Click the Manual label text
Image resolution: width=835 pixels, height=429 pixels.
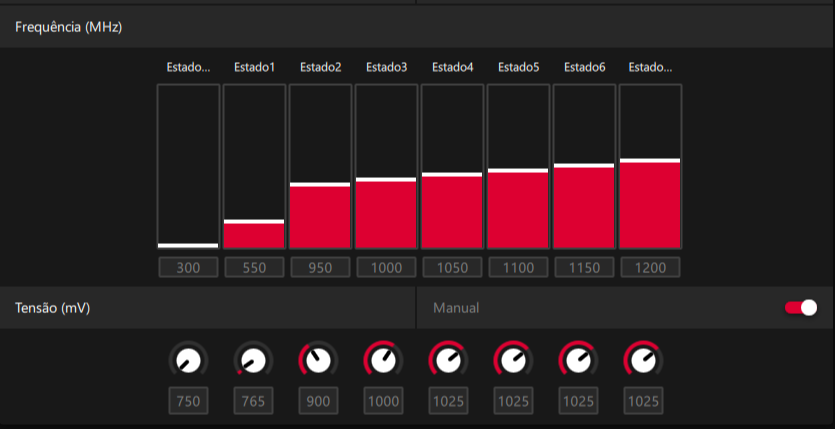click(456, 308)
